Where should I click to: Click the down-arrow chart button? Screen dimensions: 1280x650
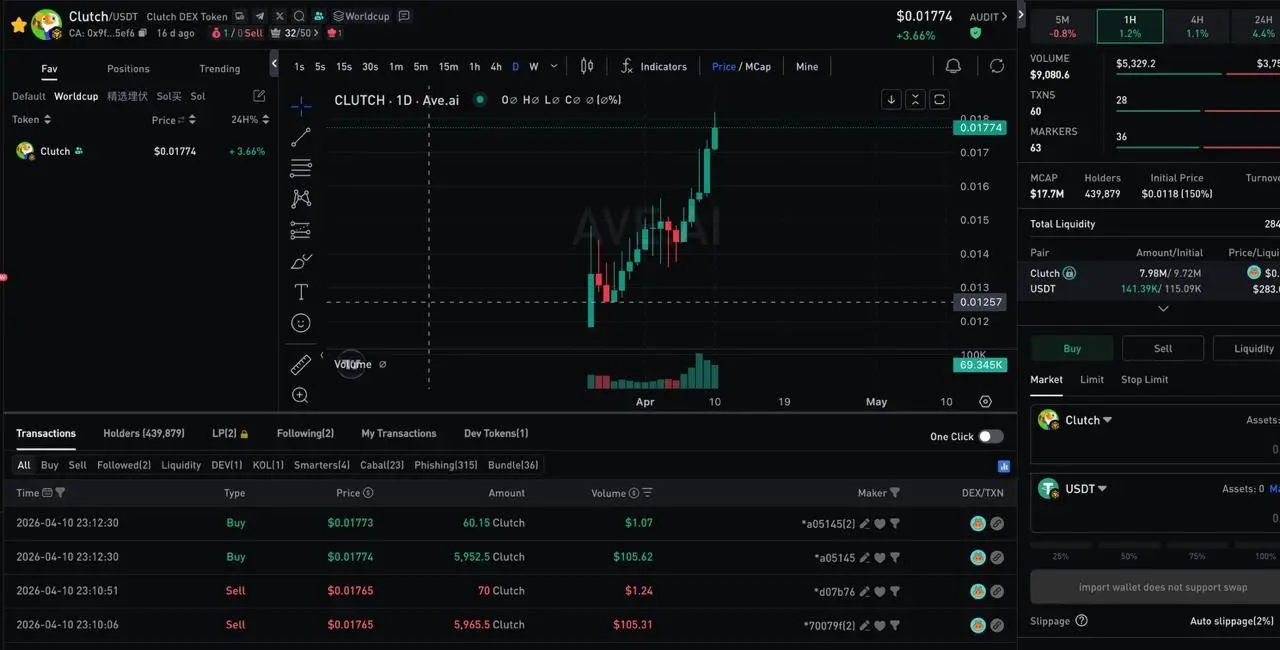click(x=891, y=99)
